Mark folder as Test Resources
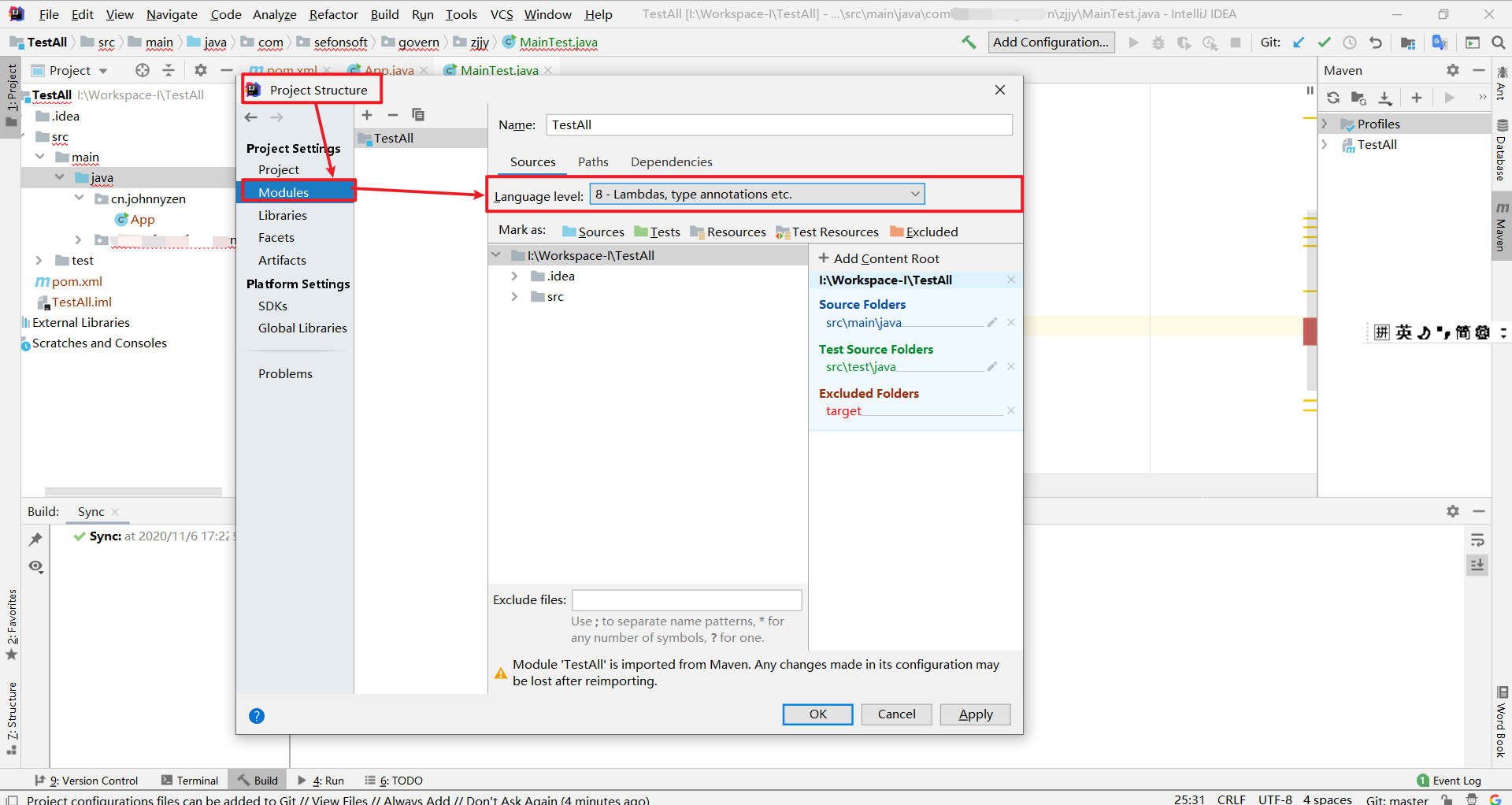Image resolution: width=1512 pixels, height=805 pixels. point(827,232)
